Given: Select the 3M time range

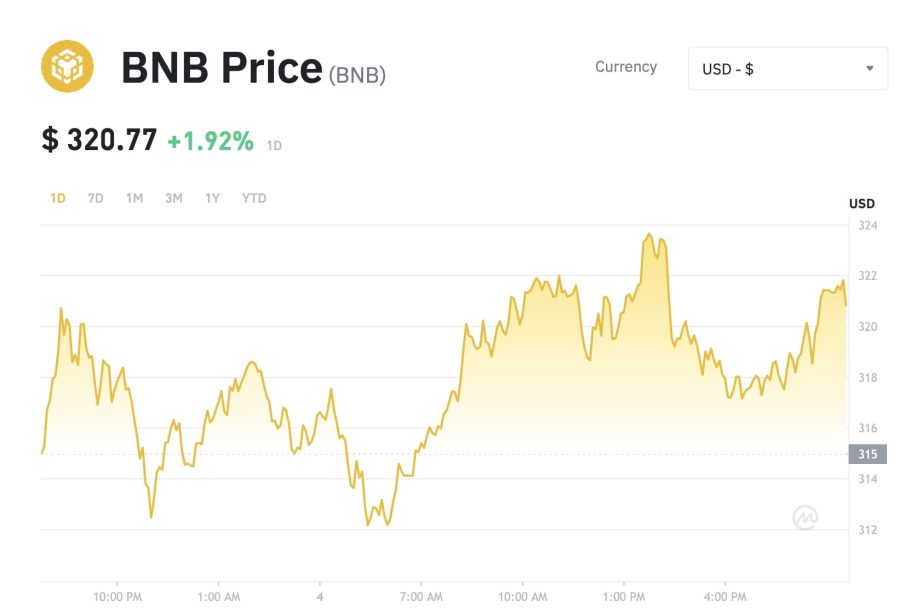Looking at the screenshot, I should click(174, 198).
